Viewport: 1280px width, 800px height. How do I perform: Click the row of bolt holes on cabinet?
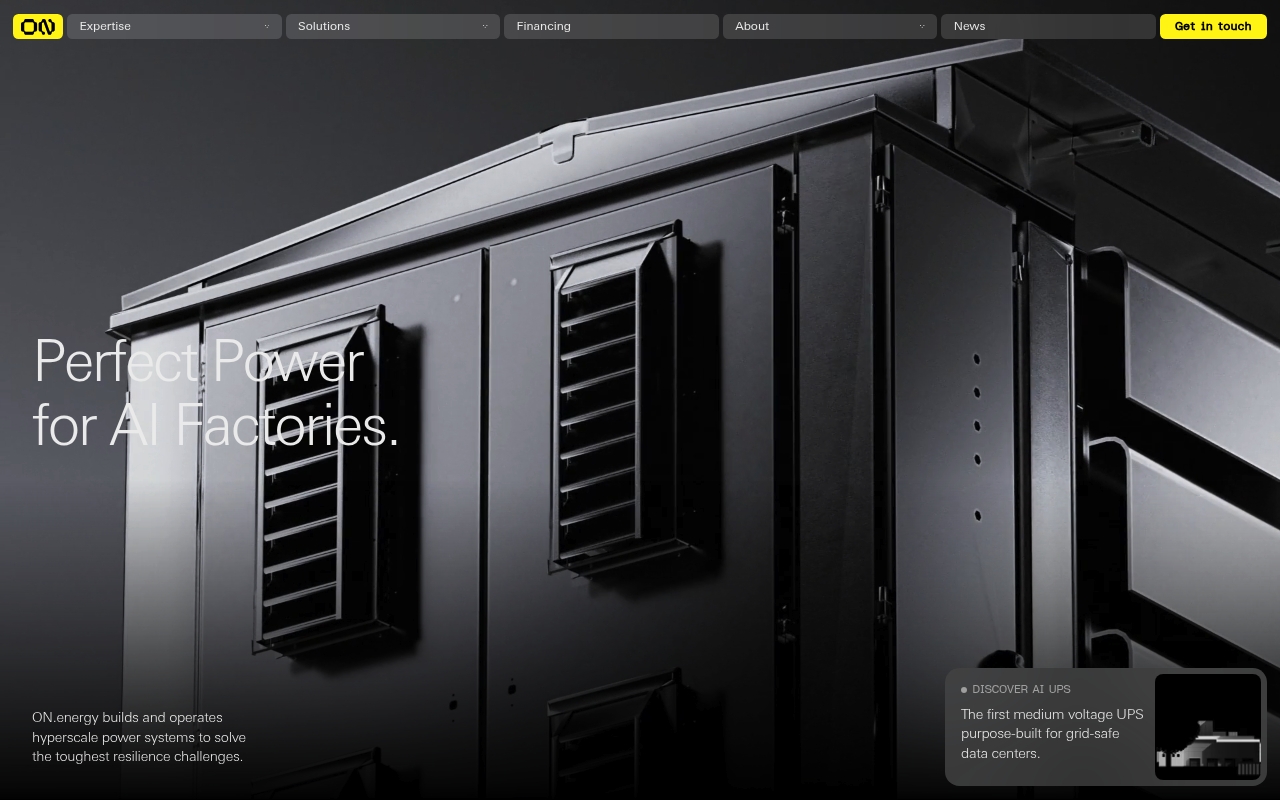click(977, 437)
